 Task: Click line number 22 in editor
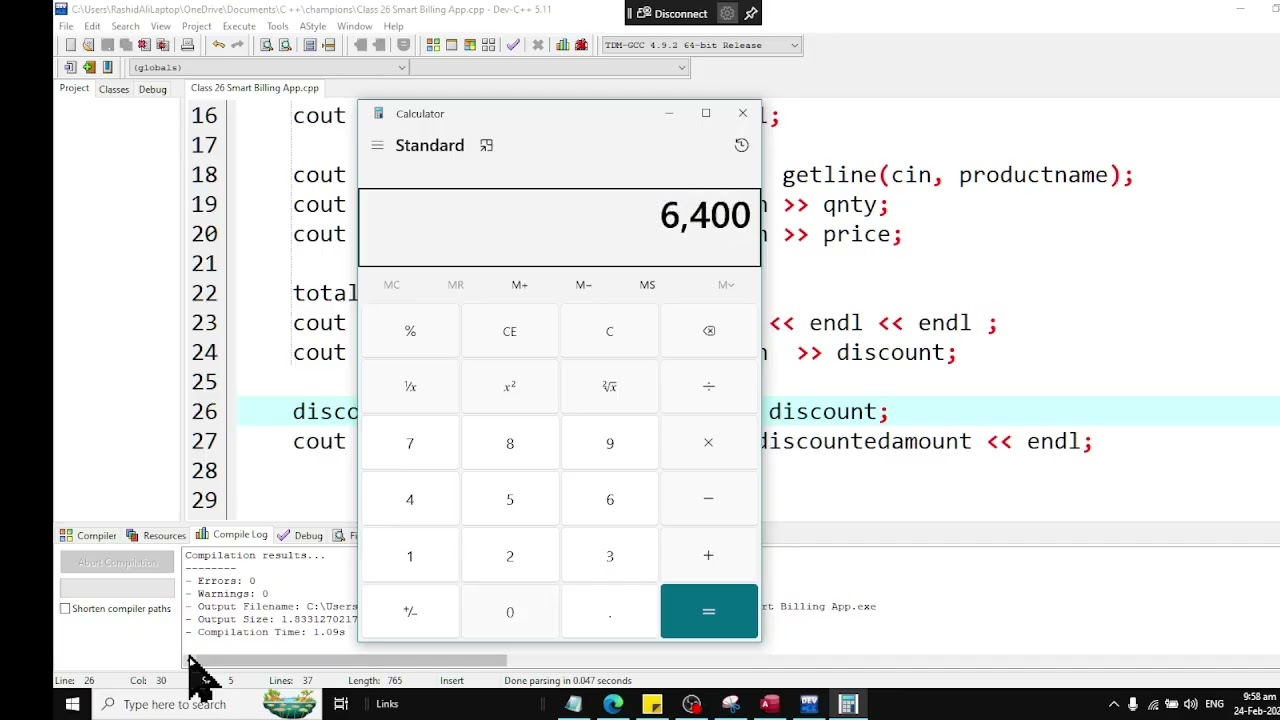[204, 293]
